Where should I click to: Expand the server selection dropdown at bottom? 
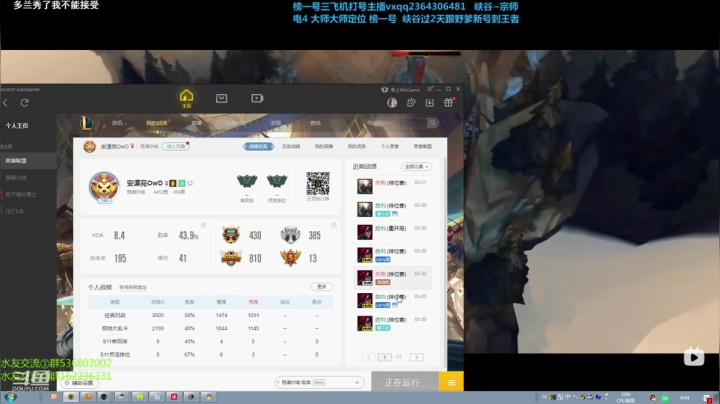tap(320, 382)
